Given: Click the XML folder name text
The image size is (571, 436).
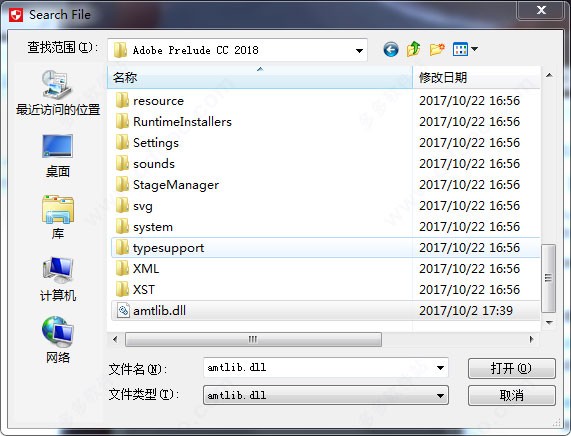Looking at the screenshot, I should (x=146, y=269).
